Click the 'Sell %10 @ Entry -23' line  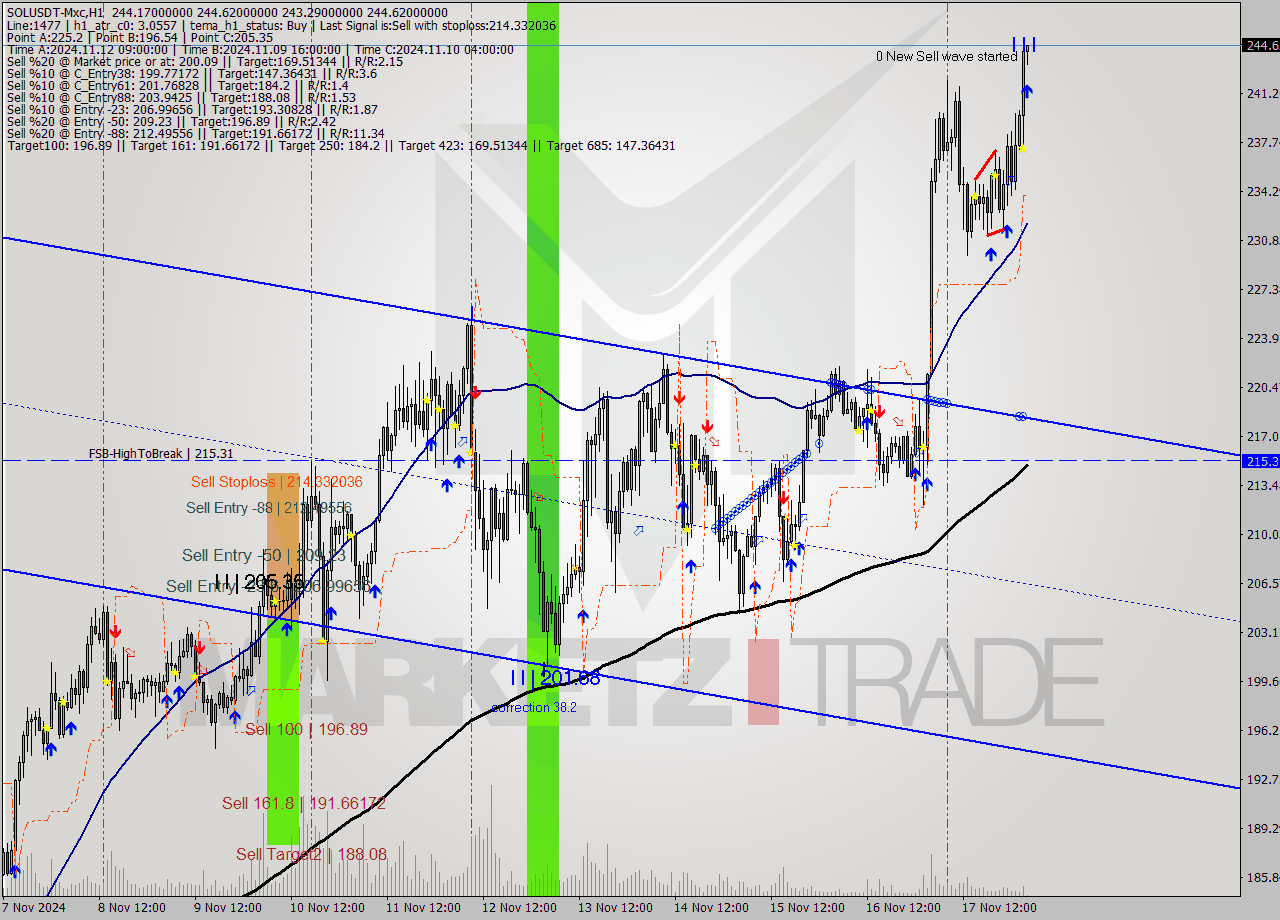[191, 109]
